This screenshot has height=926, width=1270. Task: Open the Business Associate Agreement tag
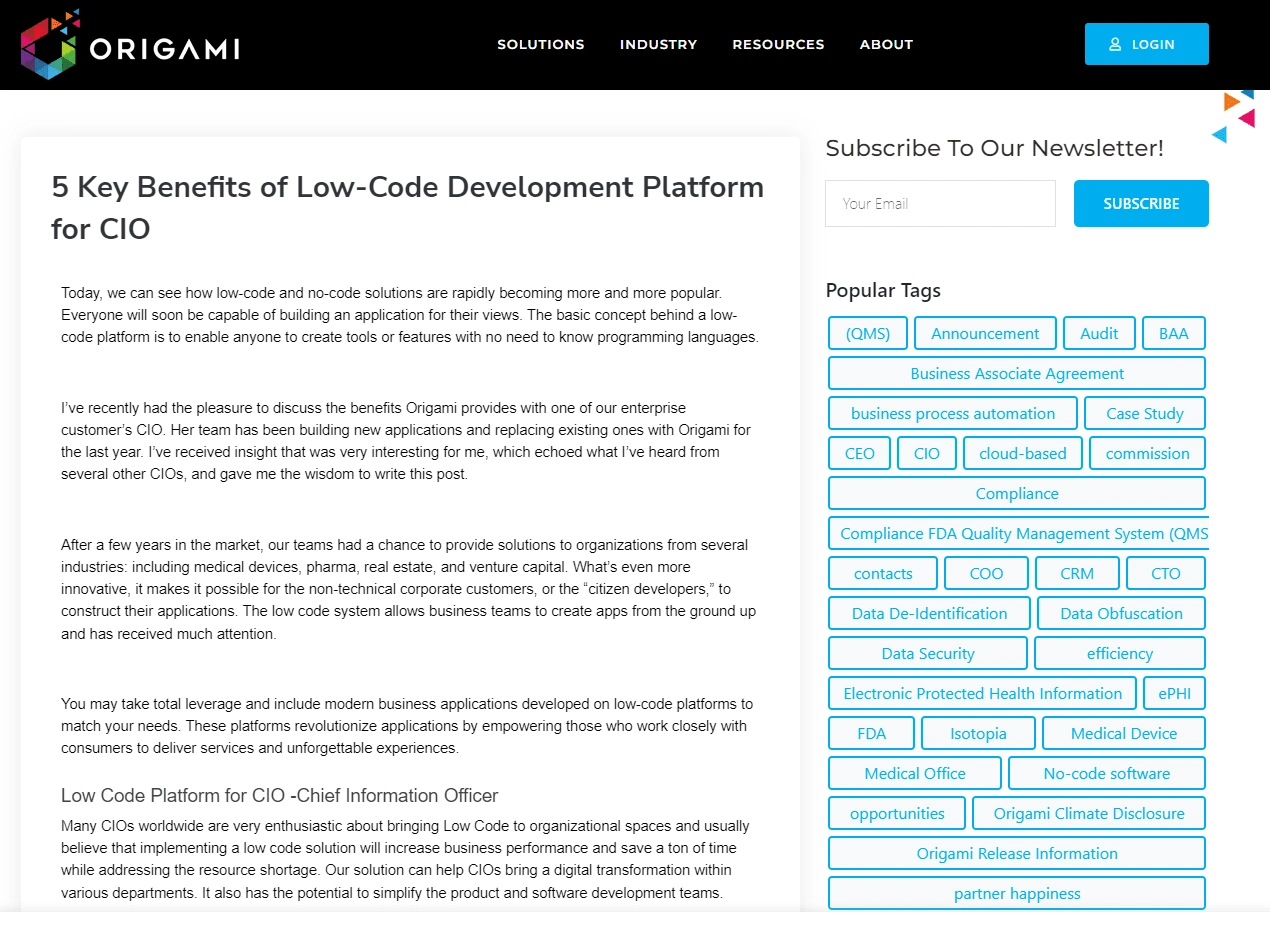coord(1017,373)
